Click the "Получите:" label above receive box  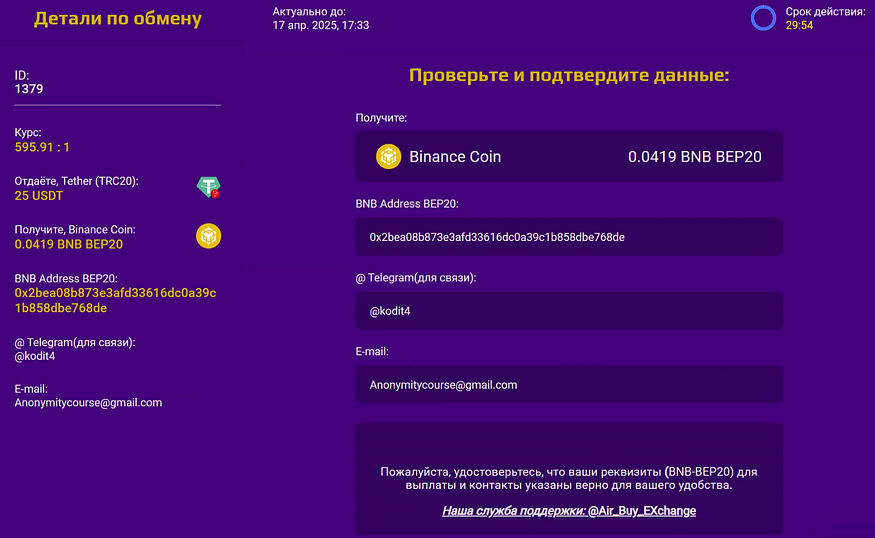pos(381,118)
